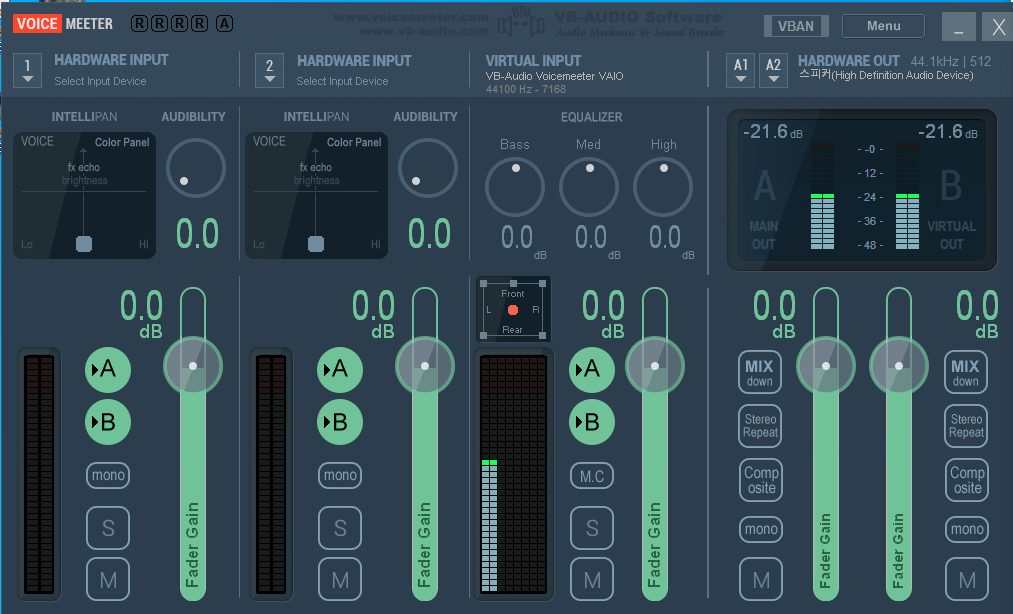Select Stereo Repeat mode on bus A
The width and height of the screenshot is (1013, 614).
(x=760, y=426)
